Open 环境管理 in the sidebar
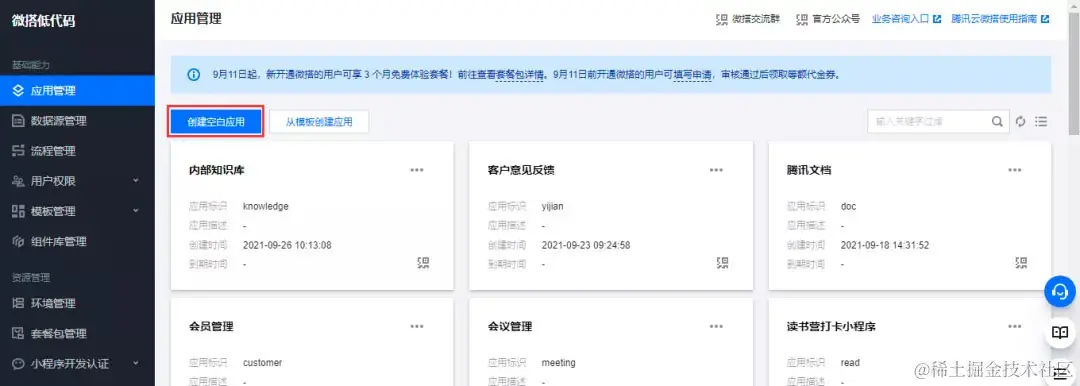The width and height of the screenshot is (1080, 386). pyautogui.click(x=77, y=303)
